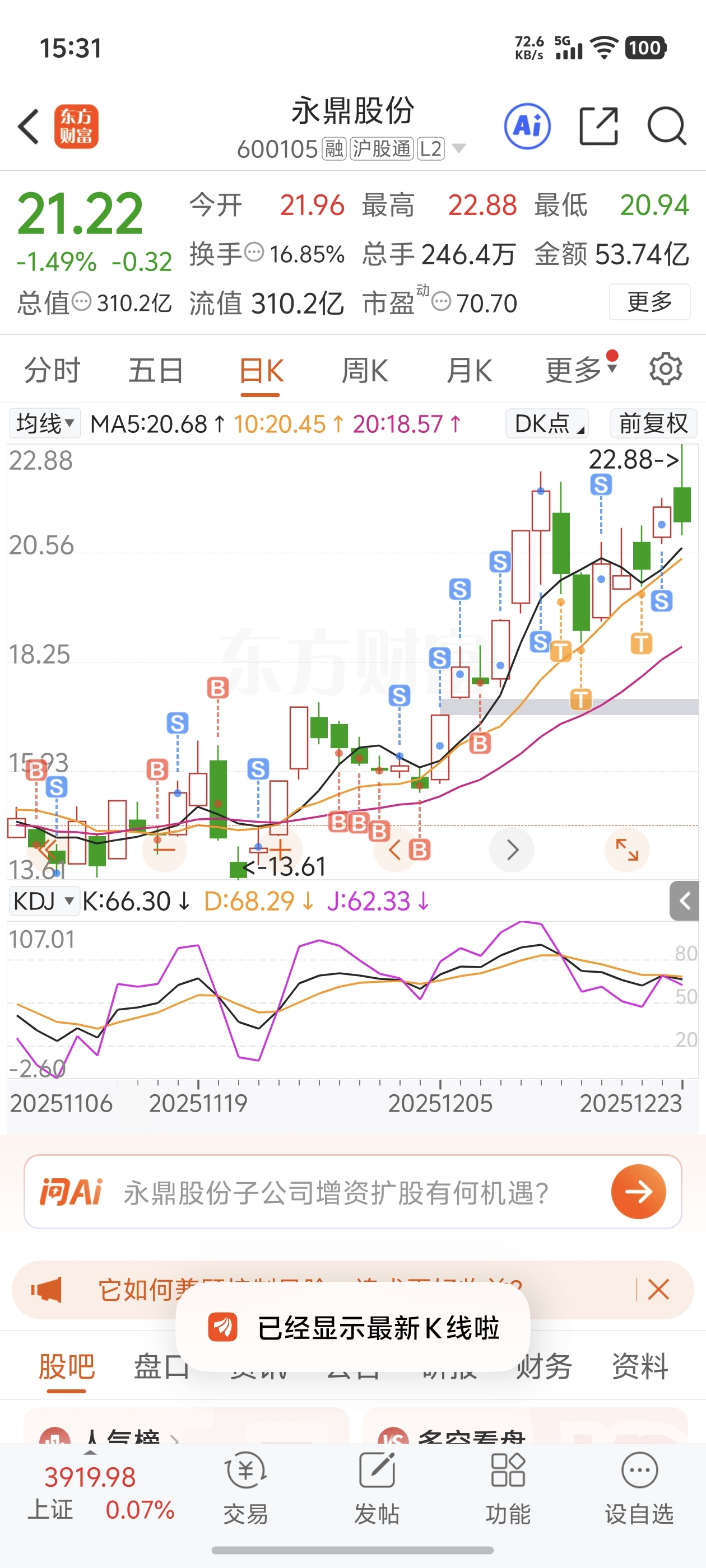
Task: Switch to 分时 tab
Action: [52, 370]
